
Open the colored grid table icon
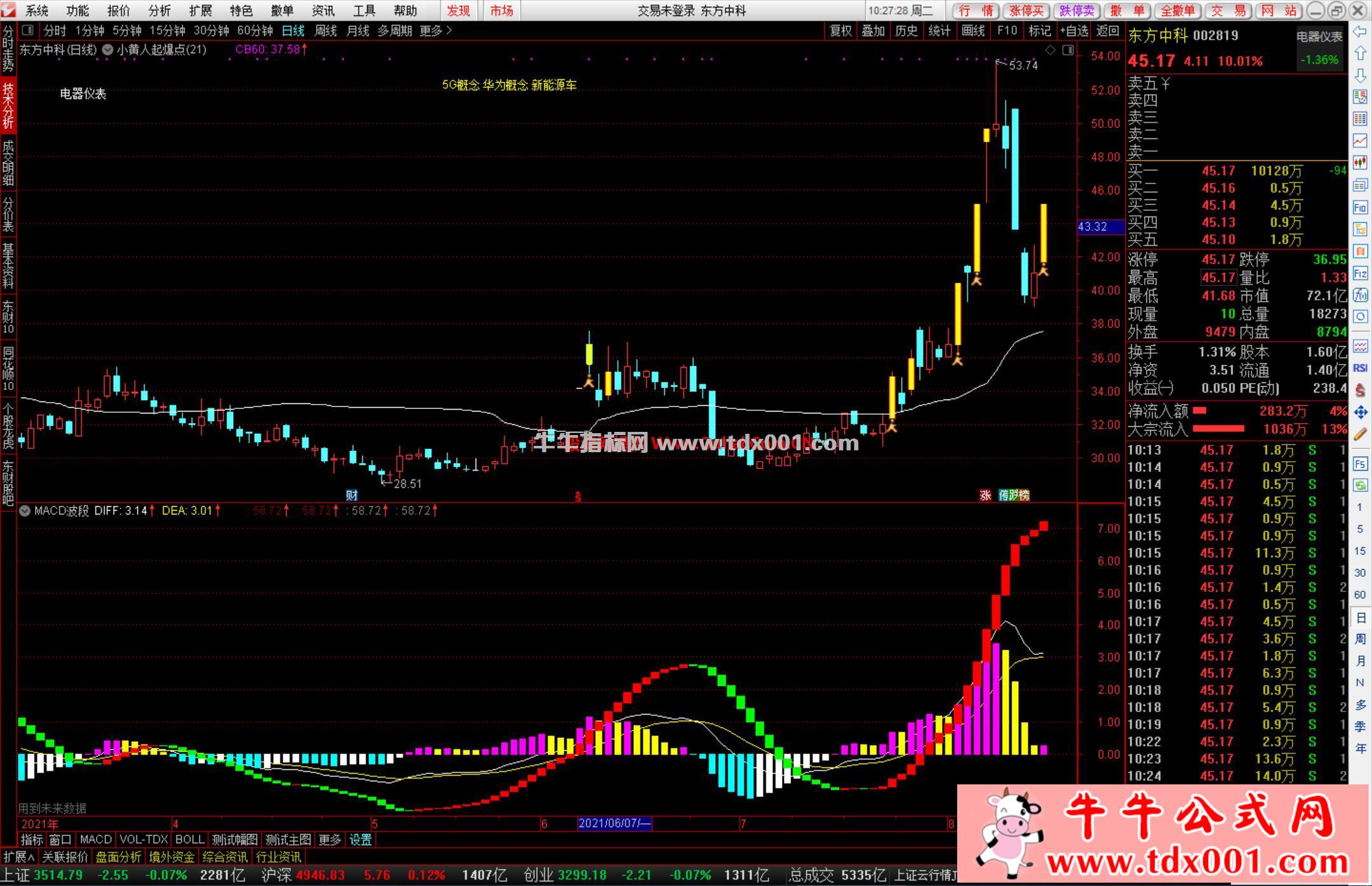point(1360,119)
